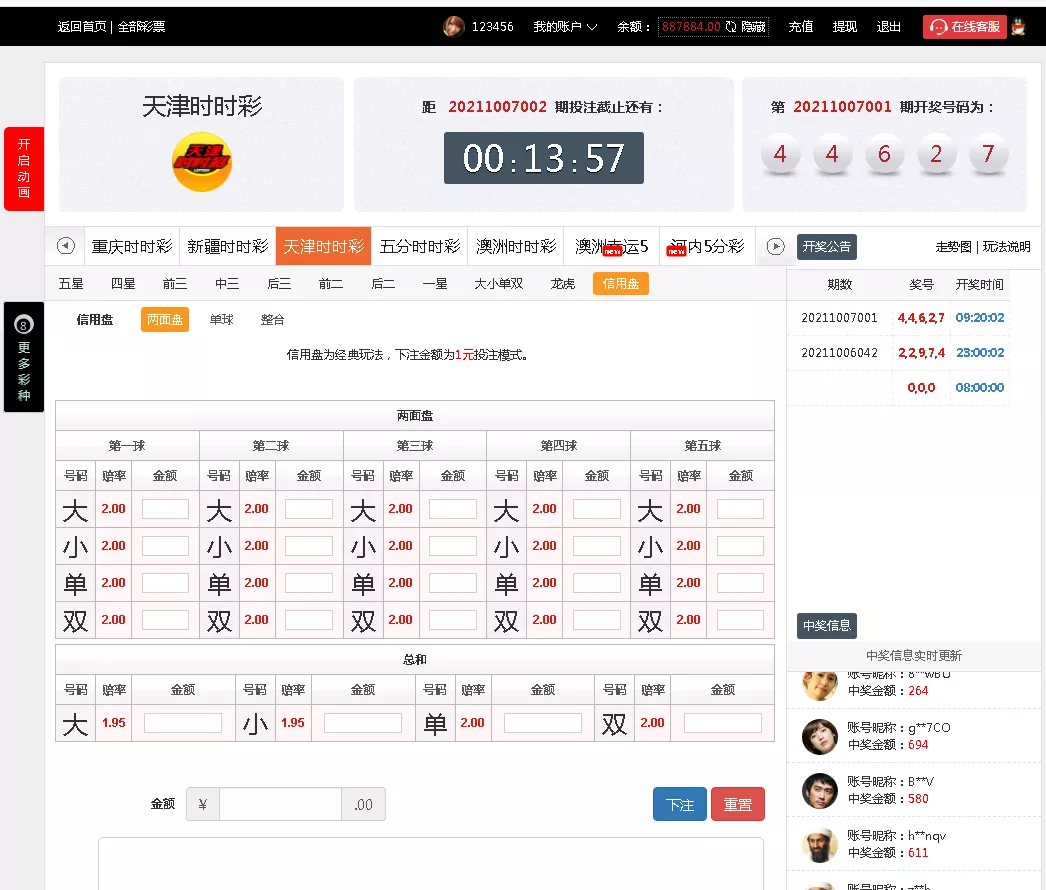
Task: Enable 开启动画 animation via red sidebar button
Action: point(23,168)
